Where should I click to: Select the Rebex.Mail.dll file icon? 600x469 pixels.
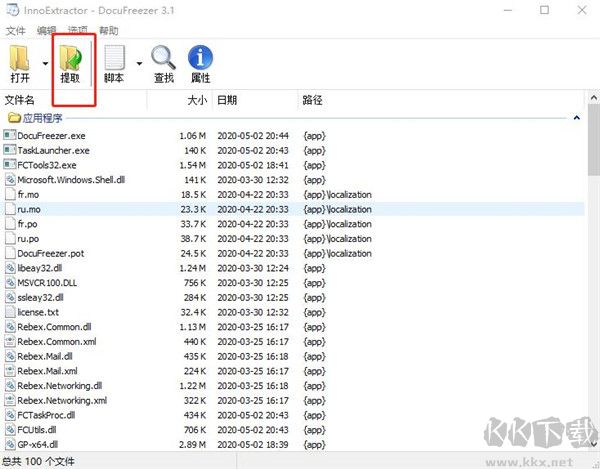10,356
